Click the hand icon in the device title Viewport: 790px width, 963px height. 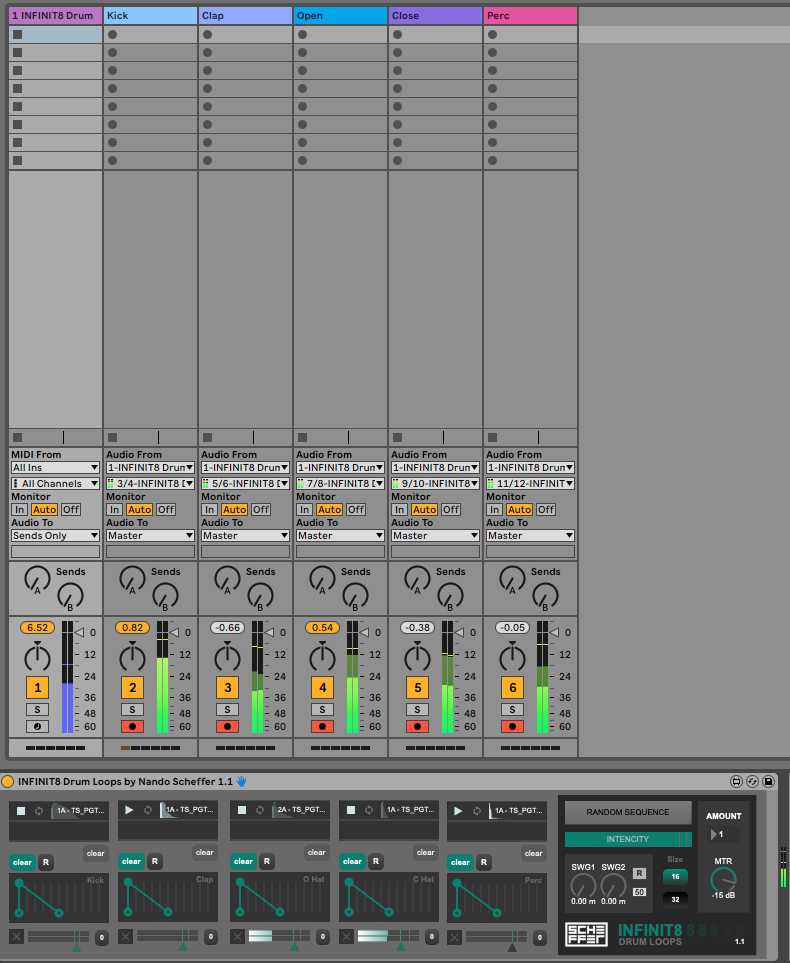click(241, 781)
